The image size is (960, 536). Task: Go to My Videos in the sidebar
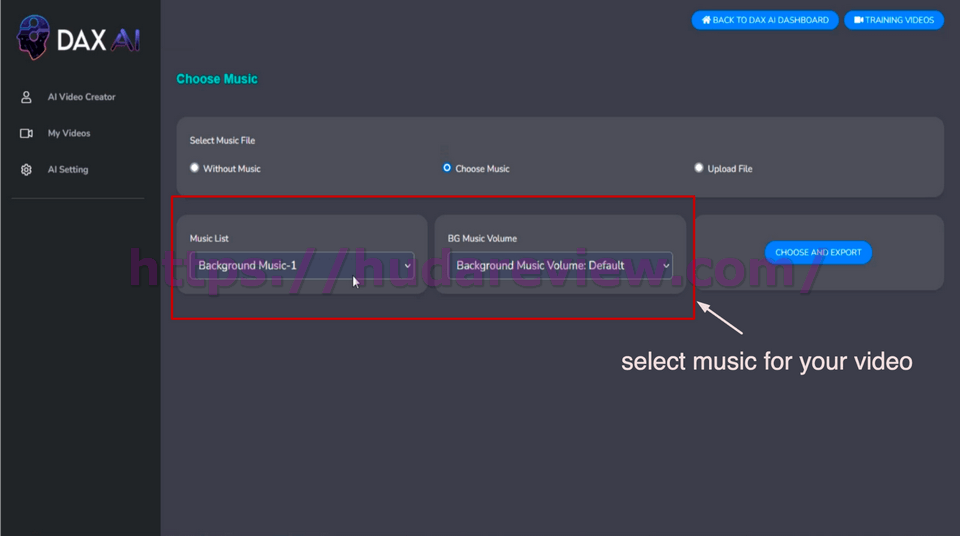click(x=69, y=133)
